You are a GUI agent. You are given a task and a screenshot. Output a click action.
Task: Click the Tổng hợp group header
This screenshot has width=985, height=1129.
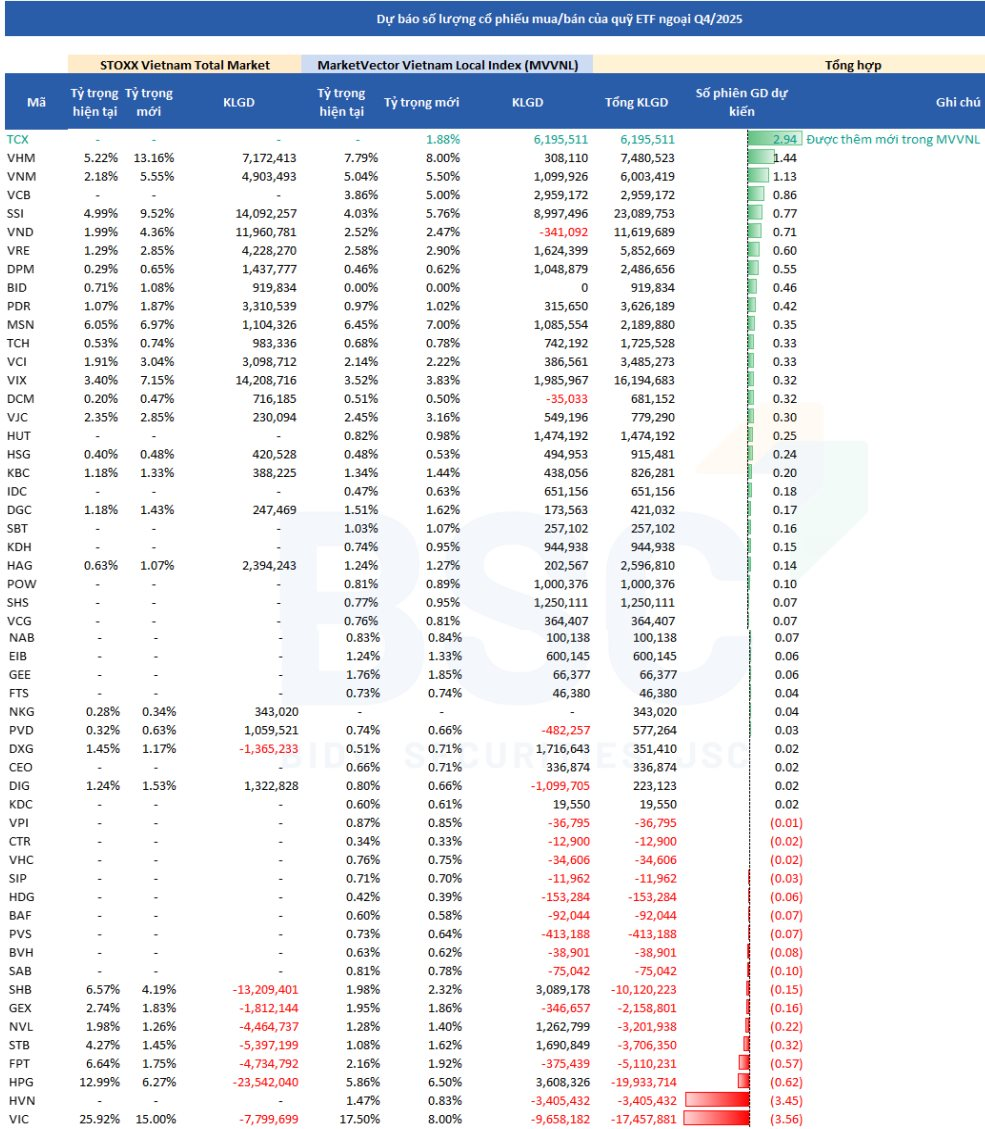pos(852,65)
